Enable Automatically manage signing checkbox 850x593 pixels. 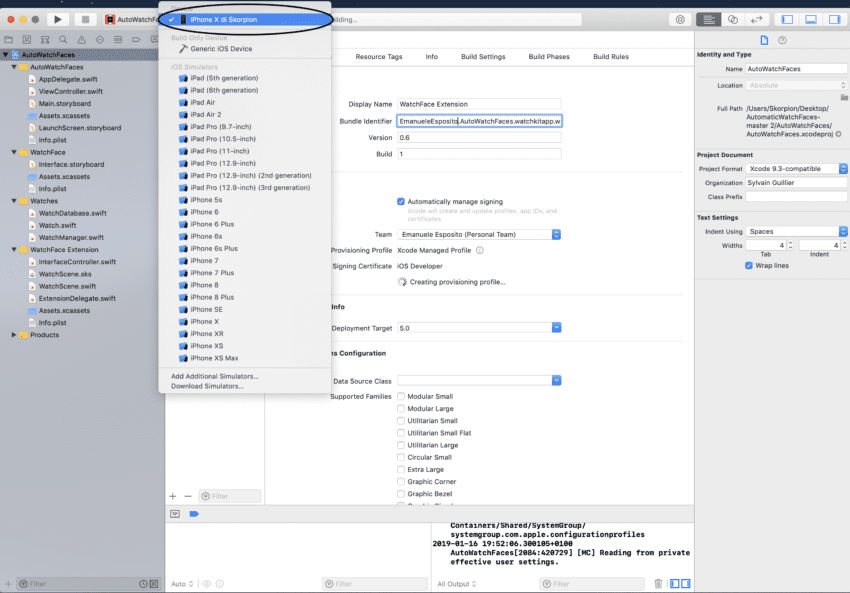[401, 202]
